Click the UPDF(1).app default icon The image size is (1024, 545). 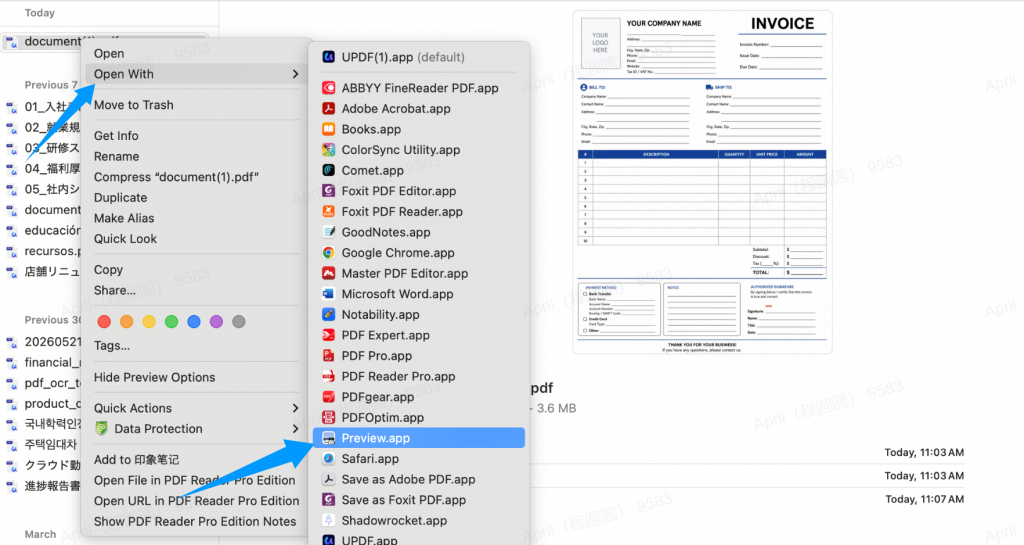click(x=328, y=57)
